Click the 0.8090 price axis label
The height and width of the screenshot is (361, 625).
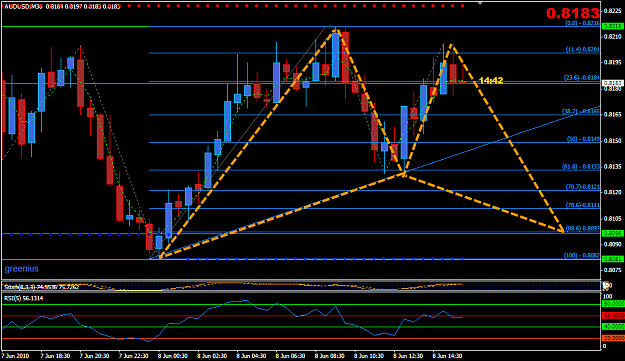613,245
